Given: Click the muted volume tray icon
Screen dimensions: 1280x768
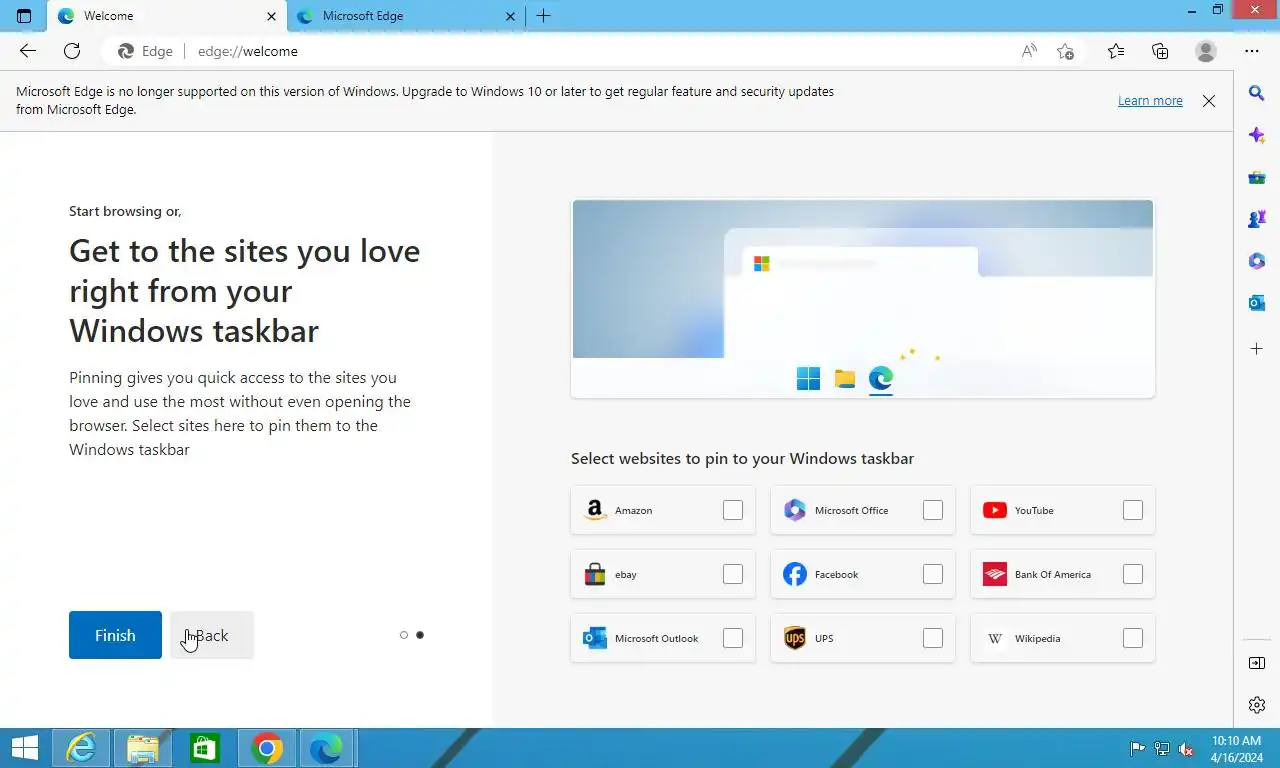Looking at the screenshot, I should (x=1186, y=749).
